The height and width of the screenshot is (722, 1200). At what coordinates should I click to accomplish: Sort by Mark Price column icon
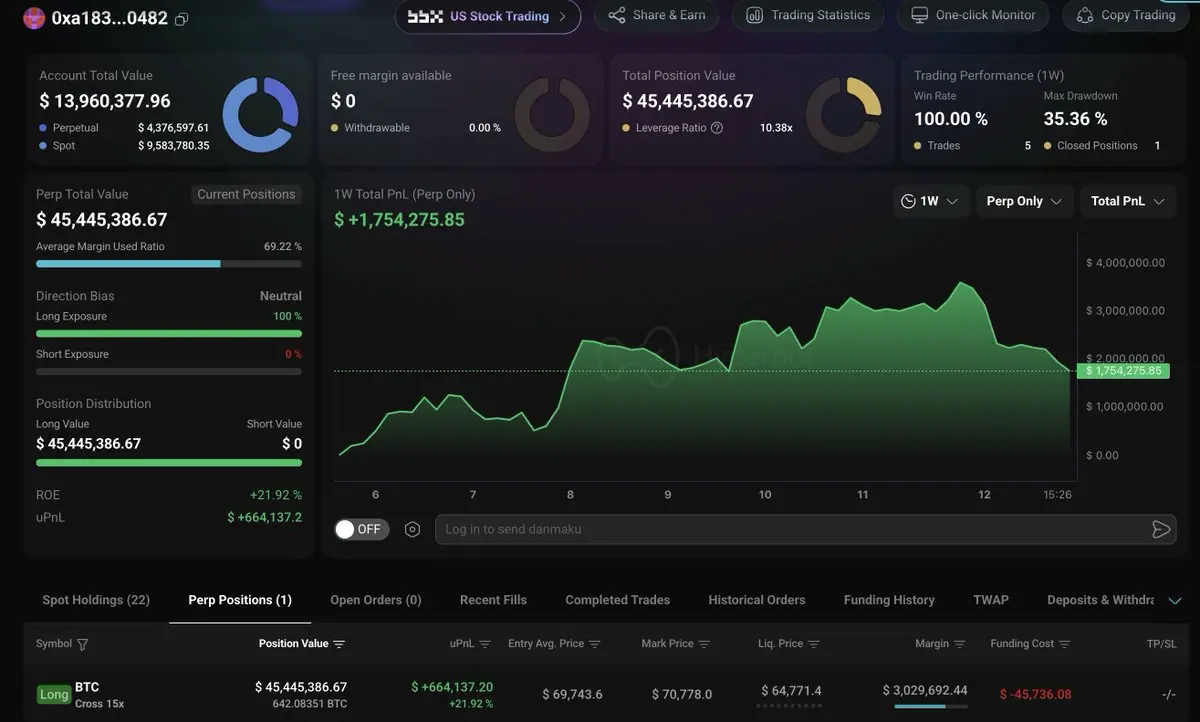pyautogui.click(x=704, y=644)
